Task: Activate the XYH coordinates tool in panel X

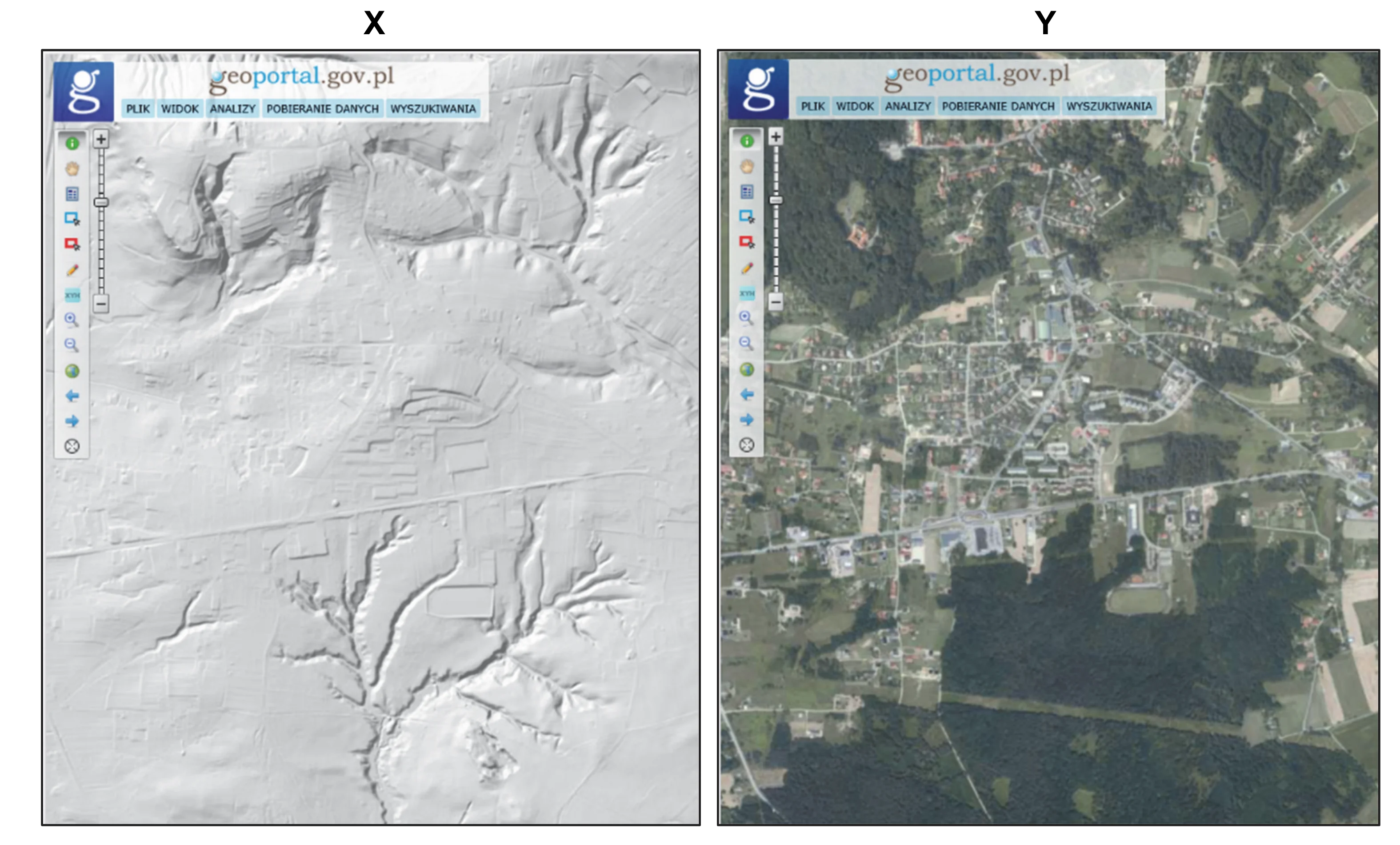Action: point(72,296)
